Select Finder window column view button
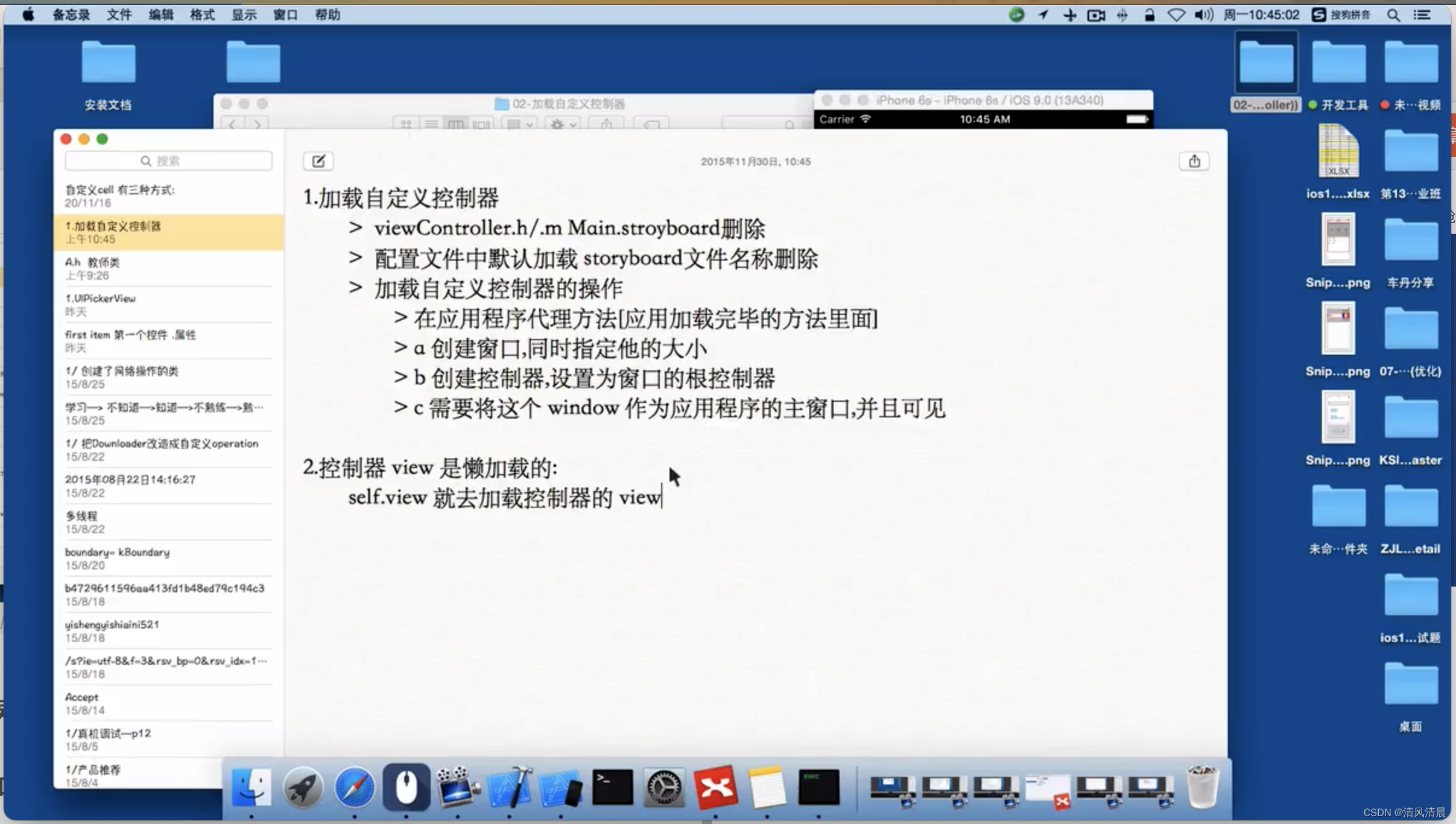The width and height of the screenshot is (1456, 824). click(456, 124)
